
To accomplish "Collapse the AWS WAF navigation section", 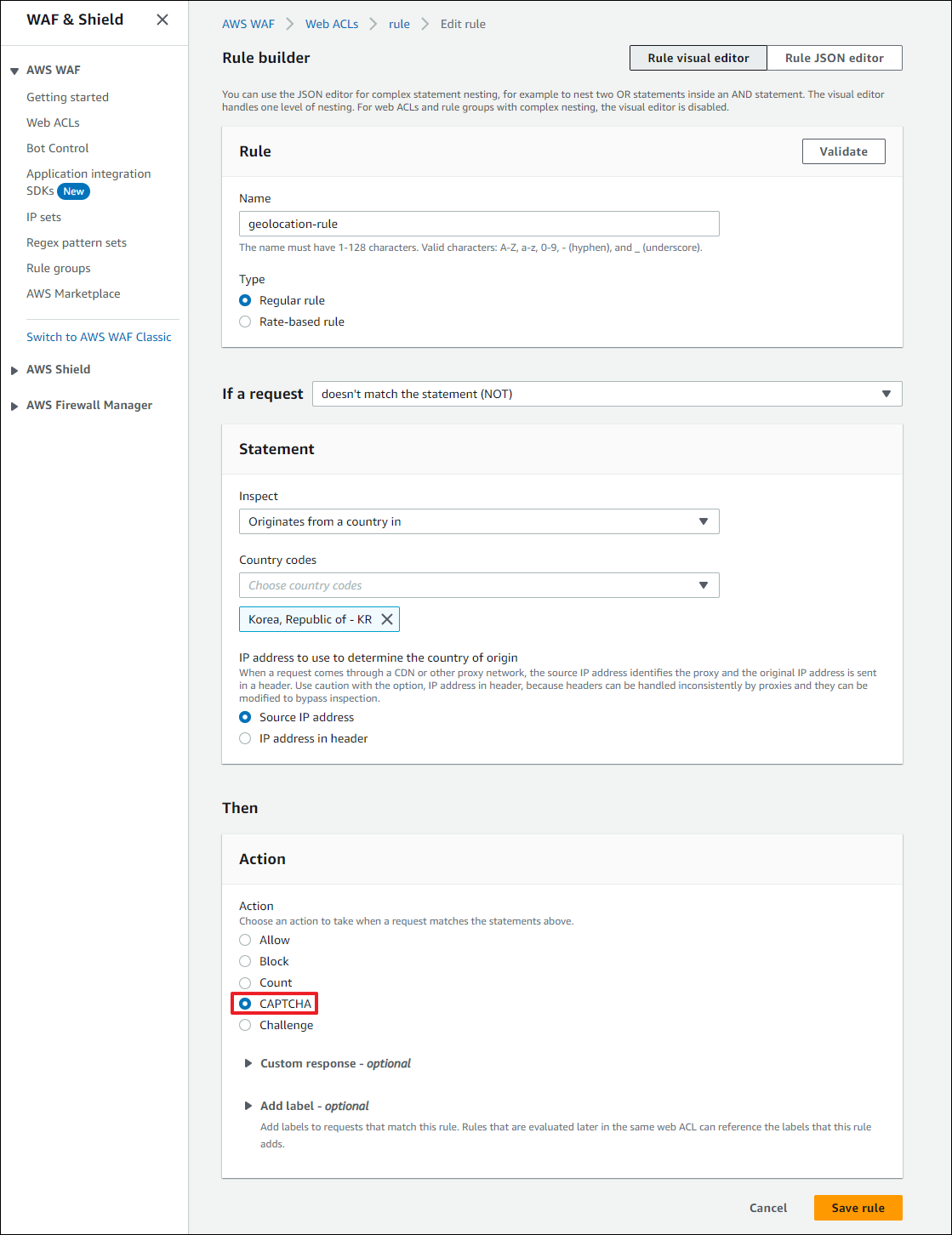I will coord(14,71).
